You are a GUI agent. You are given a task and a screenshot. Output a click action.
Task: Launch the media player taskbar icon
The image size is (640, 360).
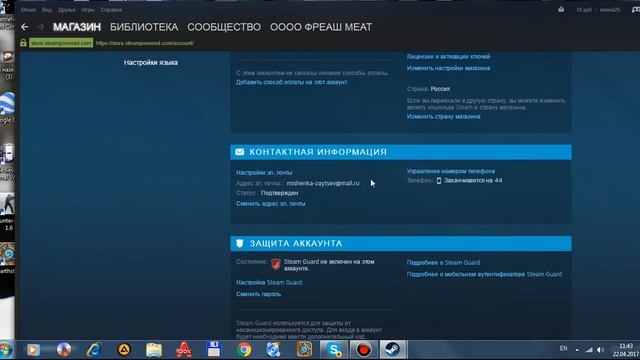coord(33,350)
